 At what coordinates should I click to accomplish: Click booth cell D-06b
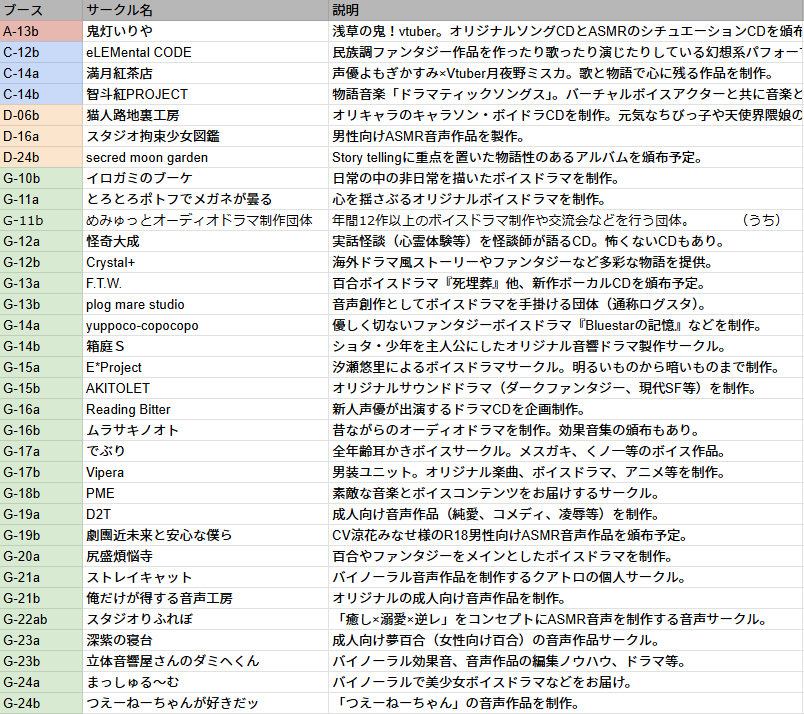(41, 115)
